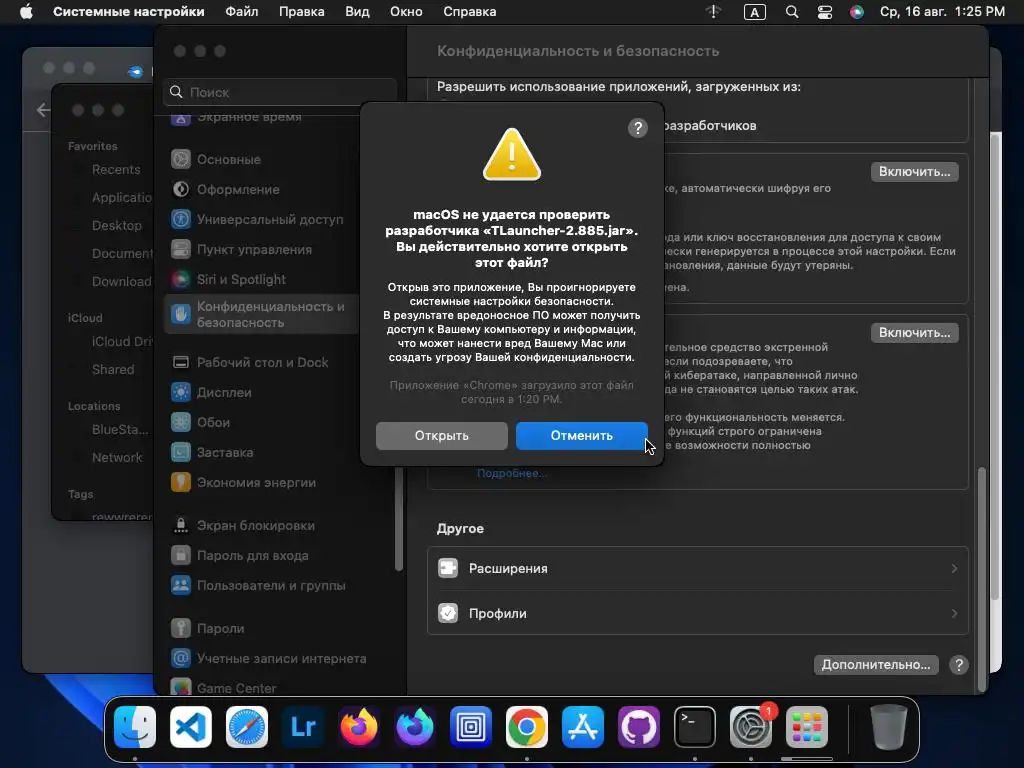This screenshot has height=768, width=1024.
Task: Click the Поиск search field in System Settings
Action: point(280,92)
